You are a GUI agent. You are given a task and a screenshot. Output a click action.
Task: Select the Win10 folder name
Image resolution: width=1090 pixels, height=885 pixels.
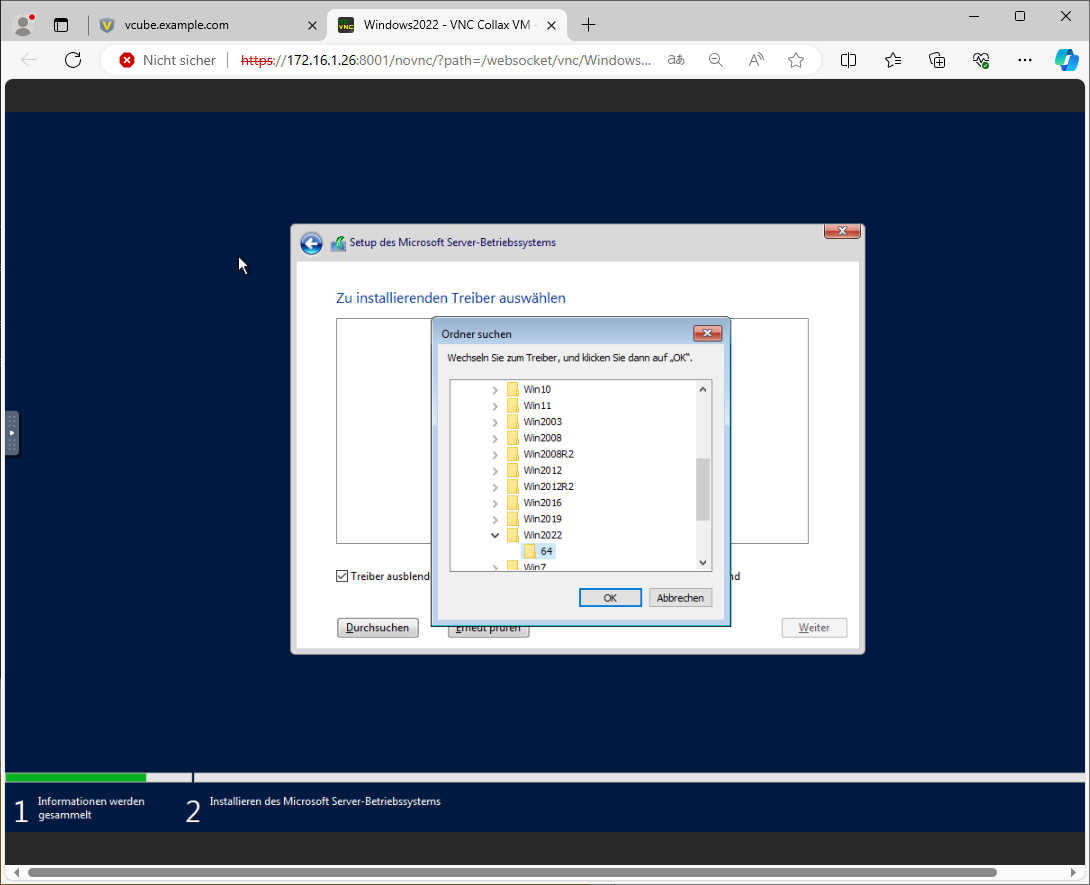[x=537, y=390]
